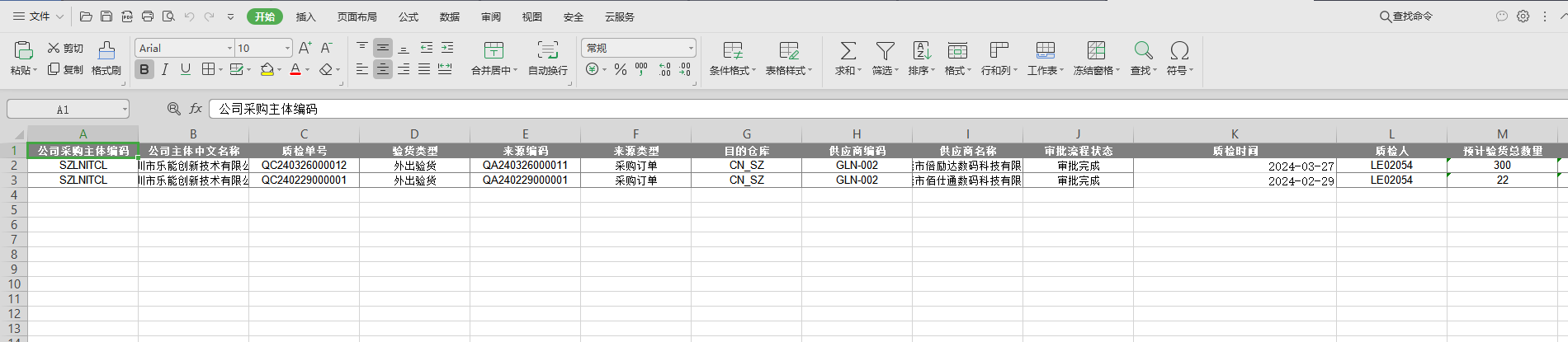Image resolution: width=1568 pixels, height=342 pixels.
Task: Toggle Italic formatting
Action: tap(165, 69)
